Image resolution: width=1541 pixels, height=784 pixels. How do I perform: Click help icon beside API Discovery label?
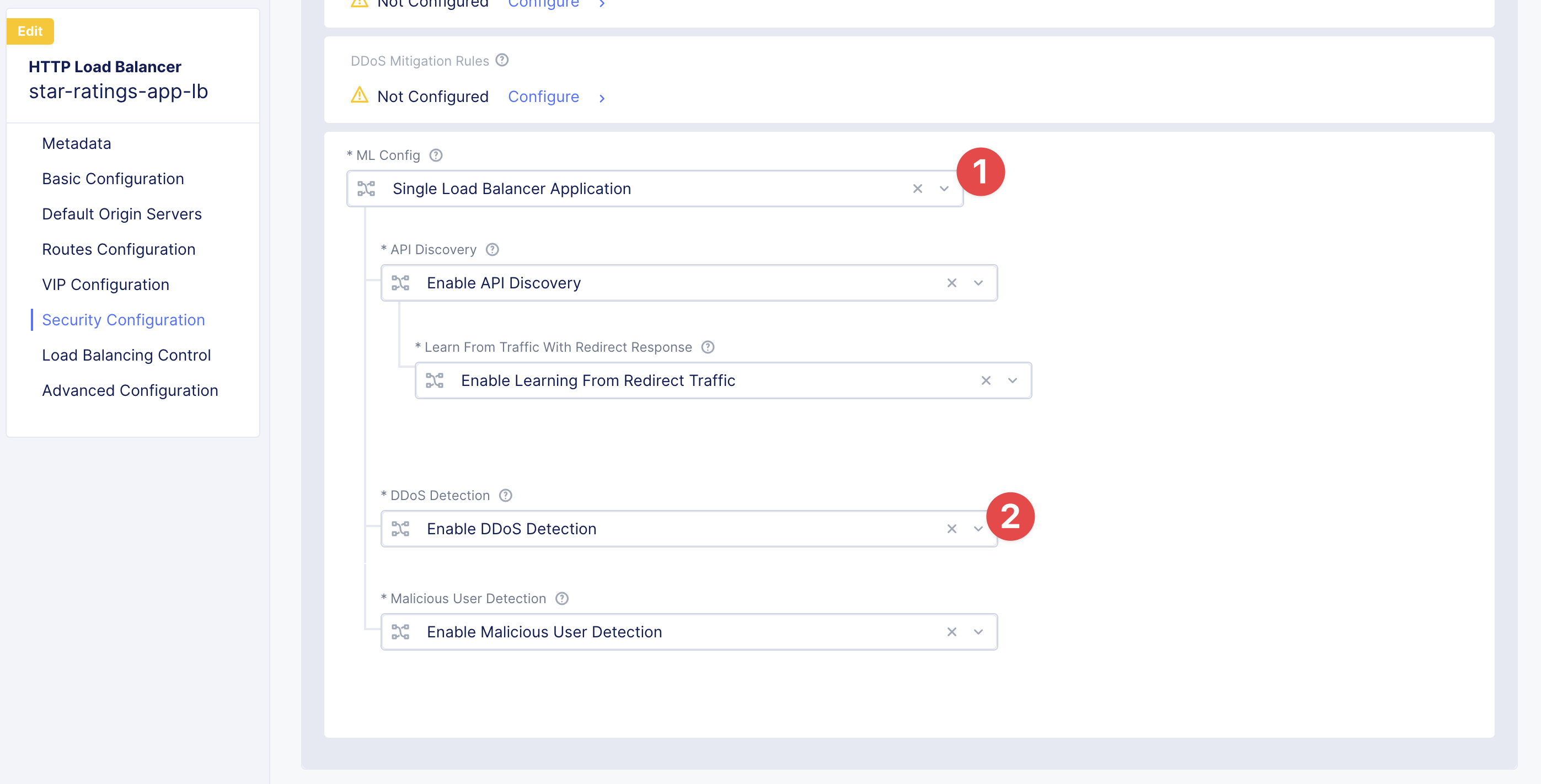pos(492,249)
